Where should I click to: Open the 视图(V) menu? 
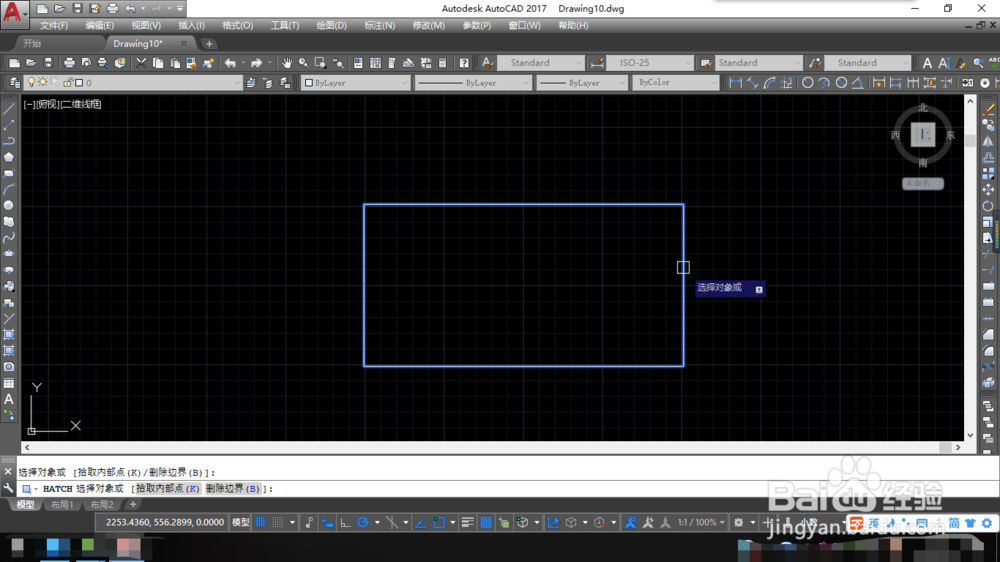(146, 26)
